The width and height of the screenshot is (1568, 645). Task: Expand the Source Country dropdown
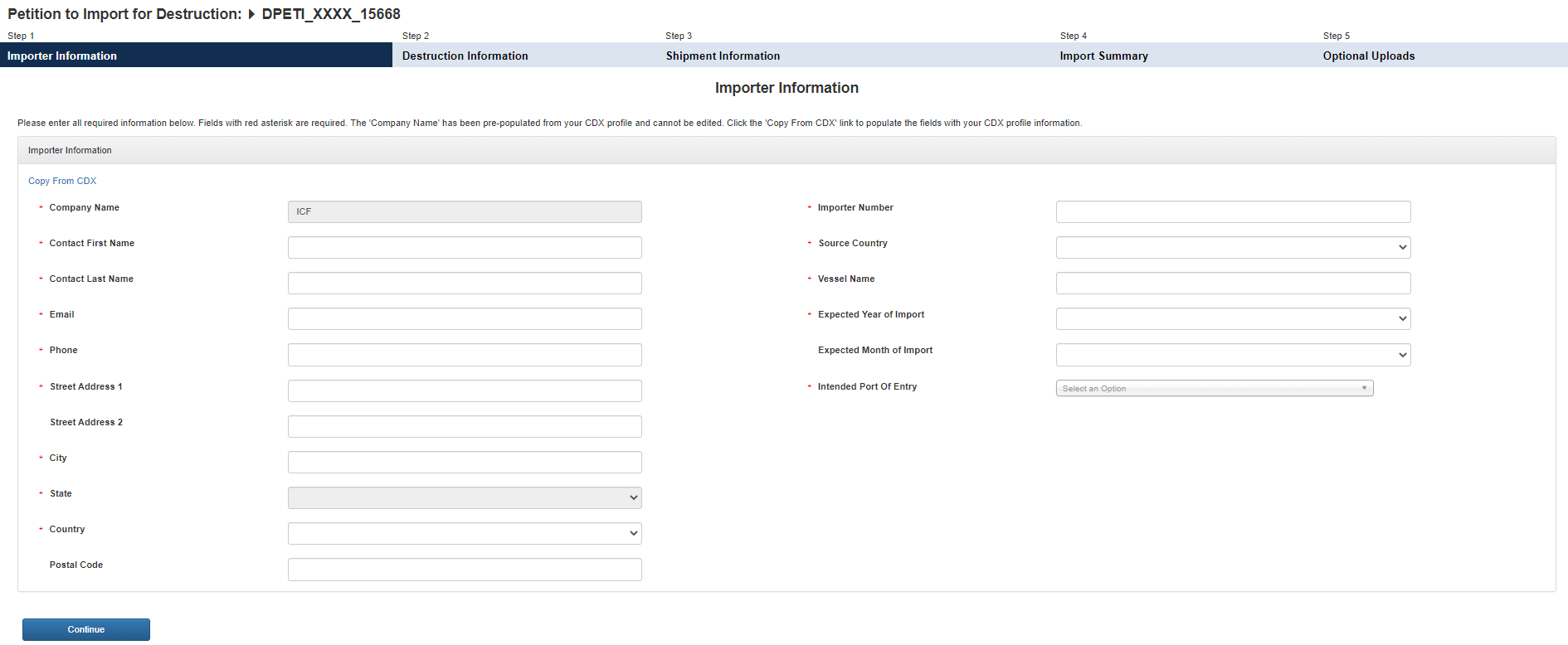pyautogui.click(x=1233, y=247)
